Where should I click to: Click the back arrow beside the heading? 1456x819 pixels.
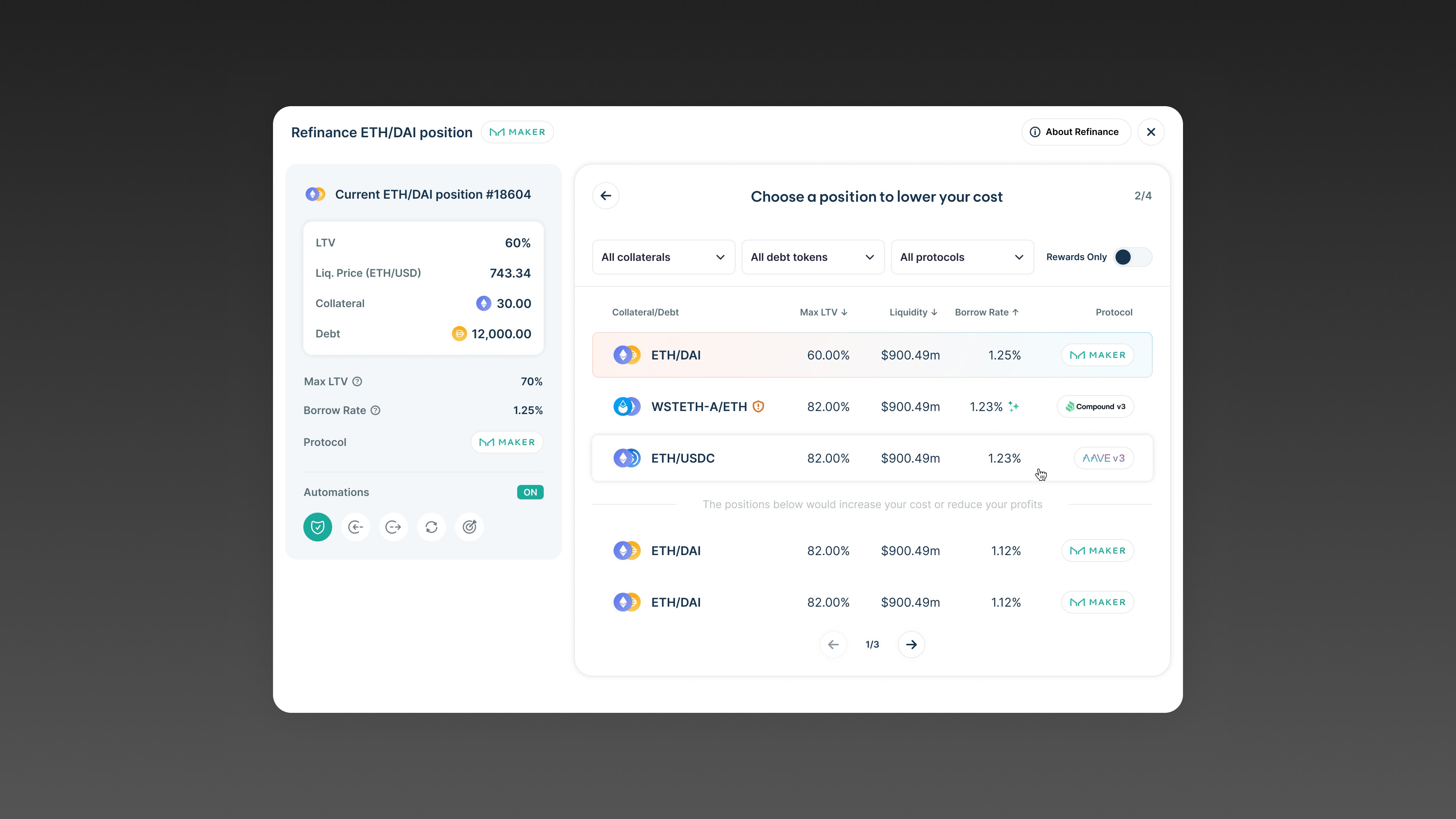pos(606,196)
